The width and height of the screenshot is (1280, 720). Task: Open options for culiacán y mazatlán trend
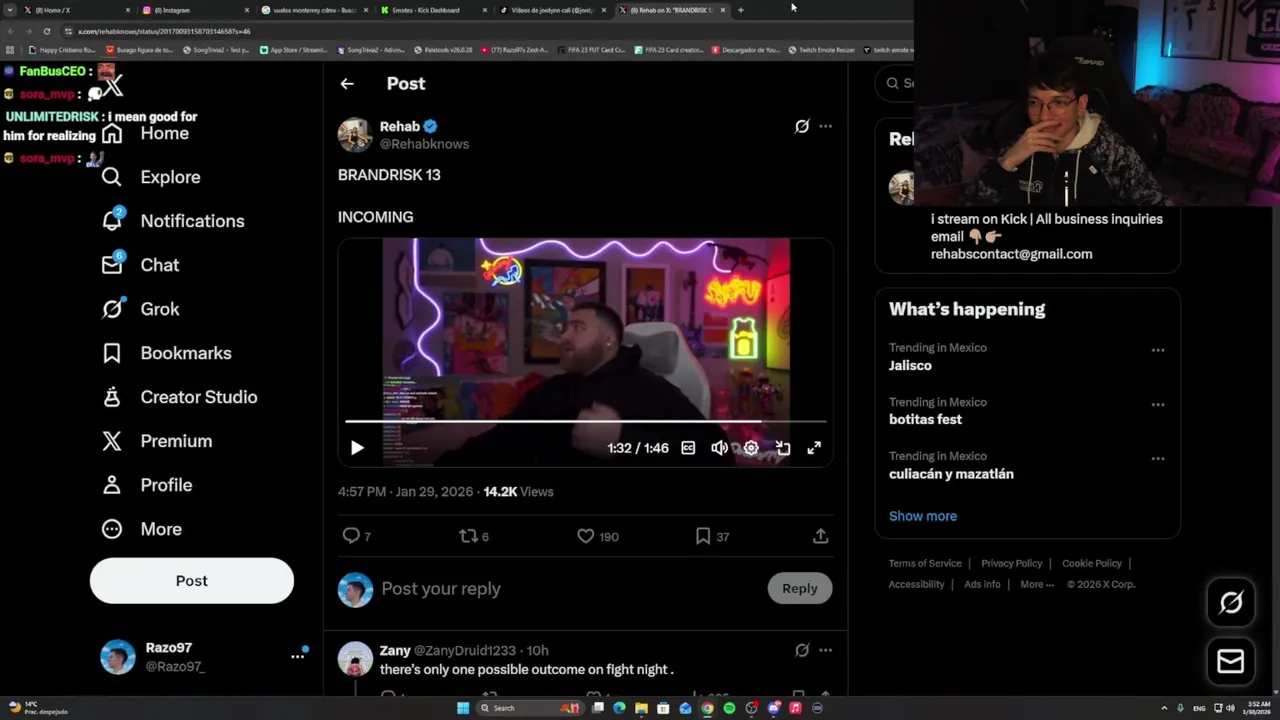point(1157,458)
